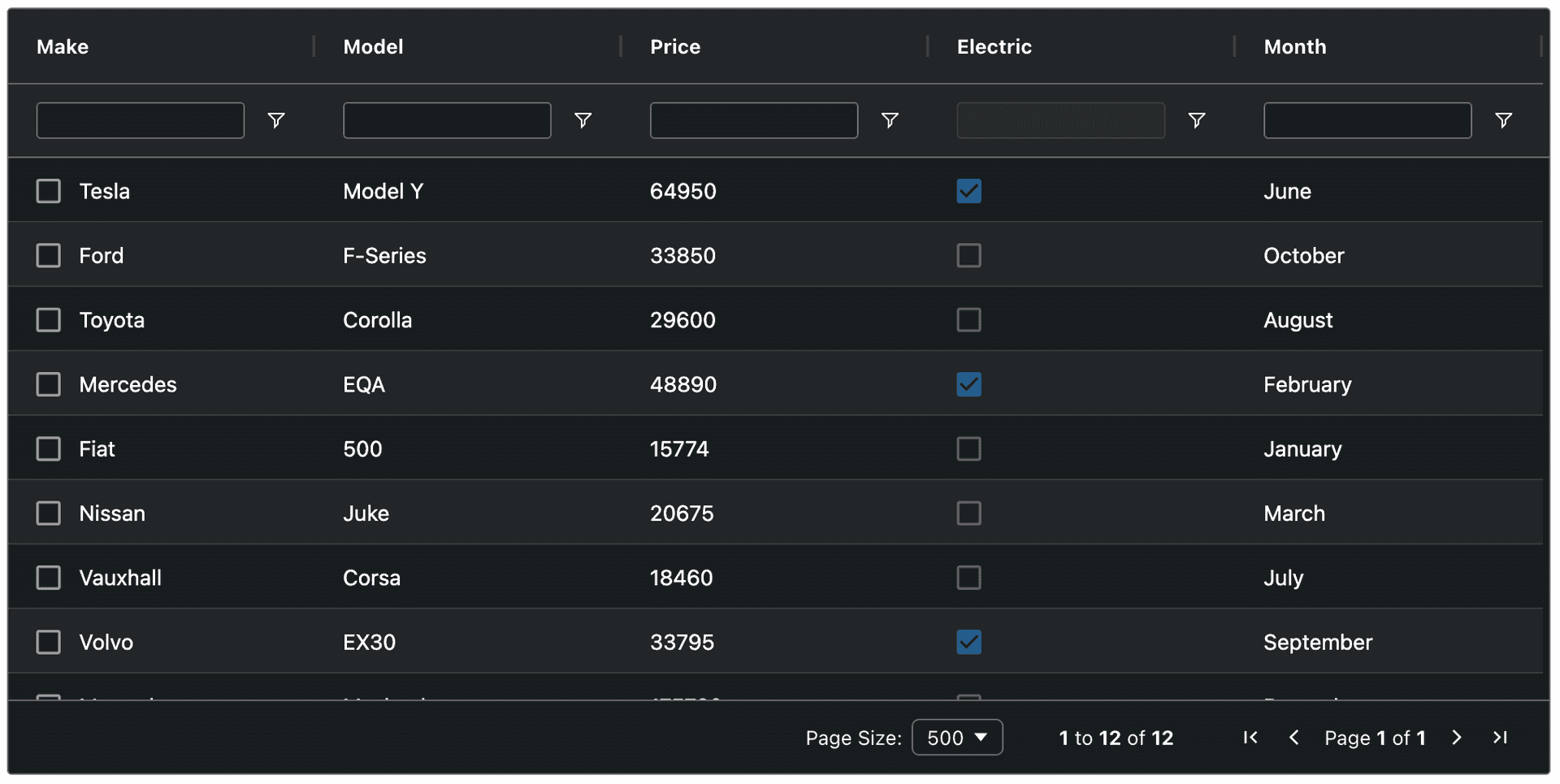Click the Corolla model cell
The image size is (1560, 784).
pyautogui.click(x=378, y=320)
